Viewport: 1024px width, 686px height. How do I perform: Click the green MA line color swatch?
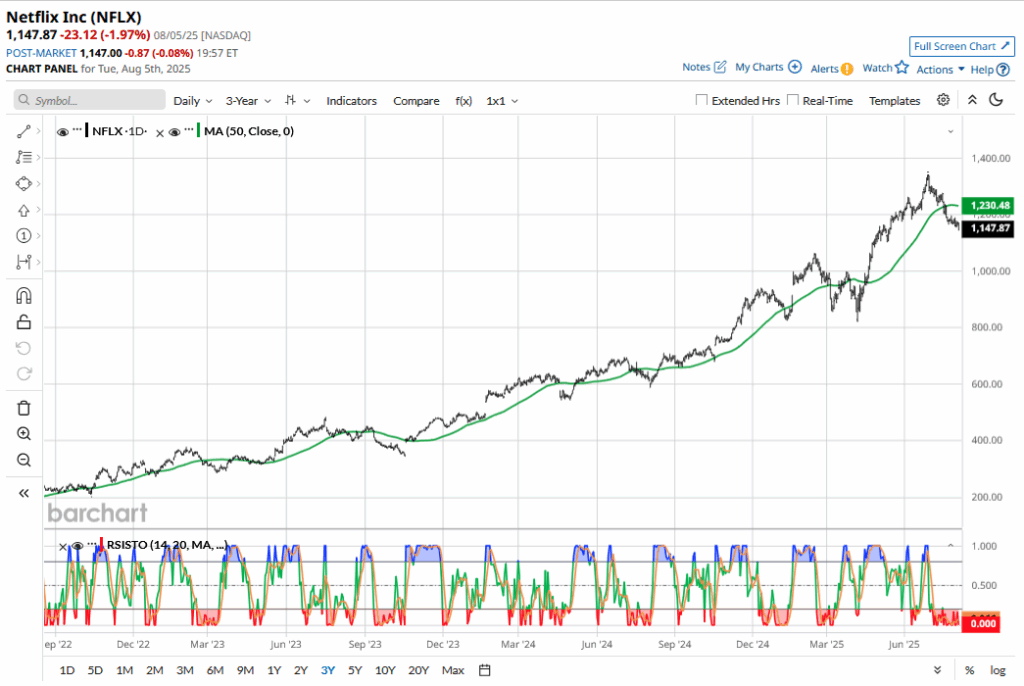[198, 131]
